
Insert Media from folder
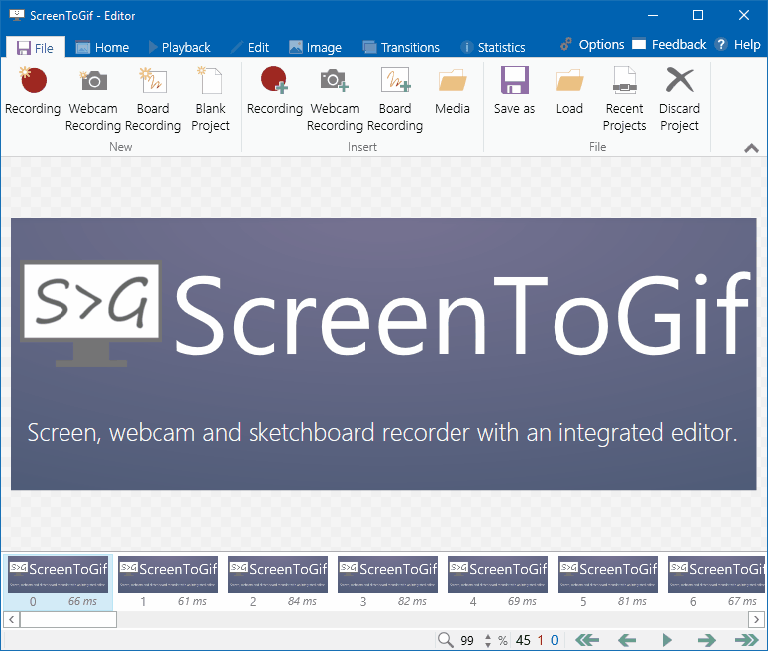pos(452,92)
